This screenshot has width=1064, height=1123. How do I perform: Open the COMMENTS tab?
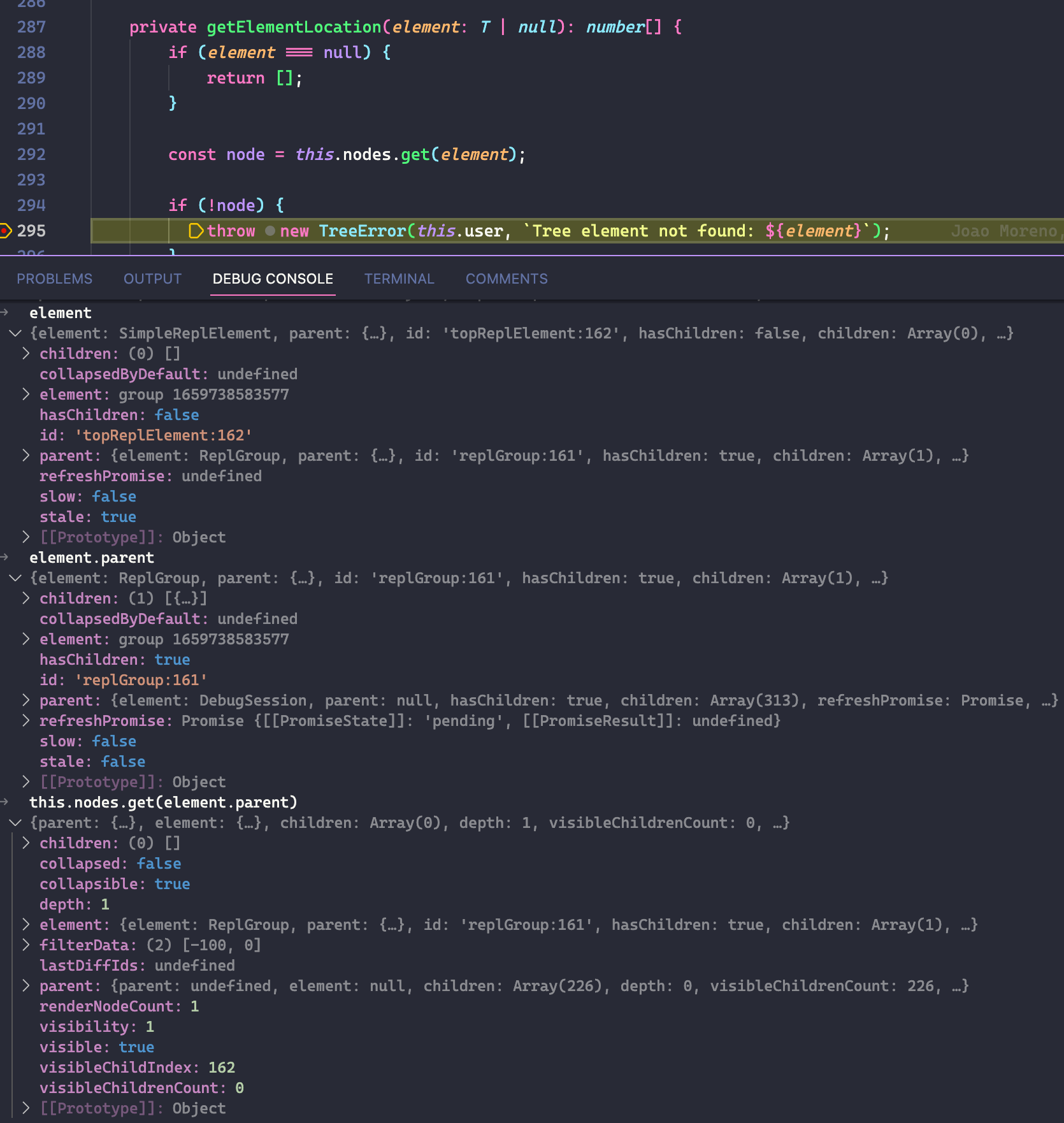coord(507,279)
